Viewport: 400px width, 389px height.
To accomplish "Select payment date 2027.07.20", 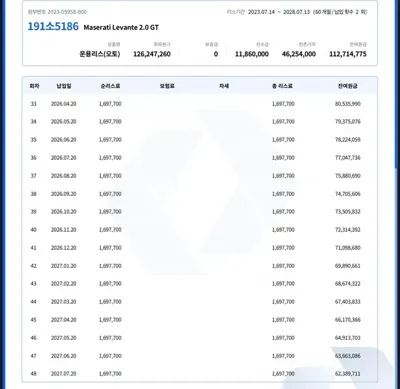I will (64, 374).
